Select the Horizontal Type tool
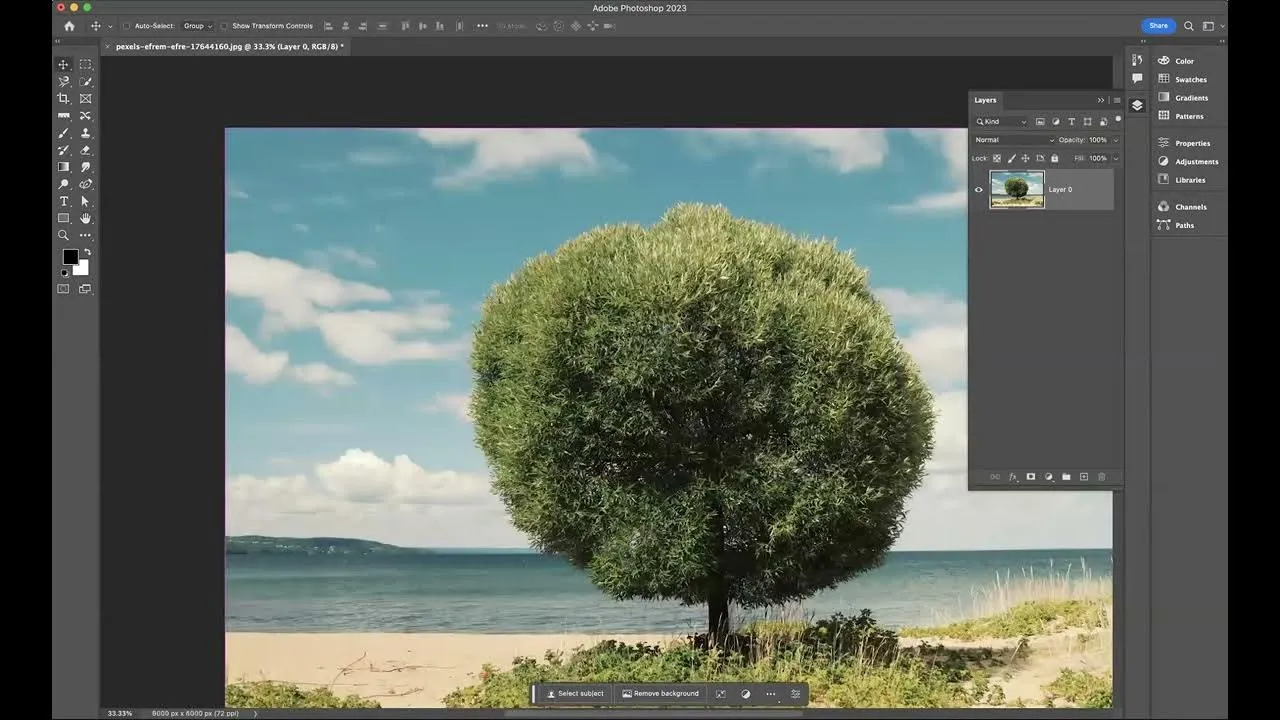Screen dimensions: 1280x720 [63, 201]
